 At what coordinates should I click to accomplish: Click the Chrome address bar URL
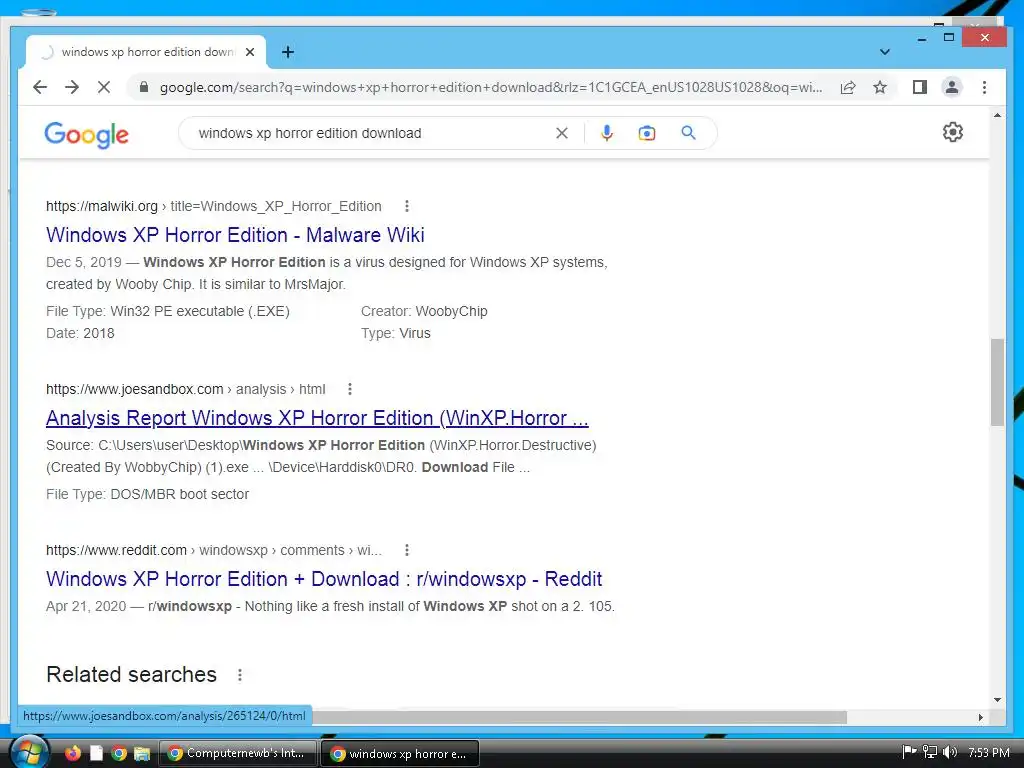(491, 87)
